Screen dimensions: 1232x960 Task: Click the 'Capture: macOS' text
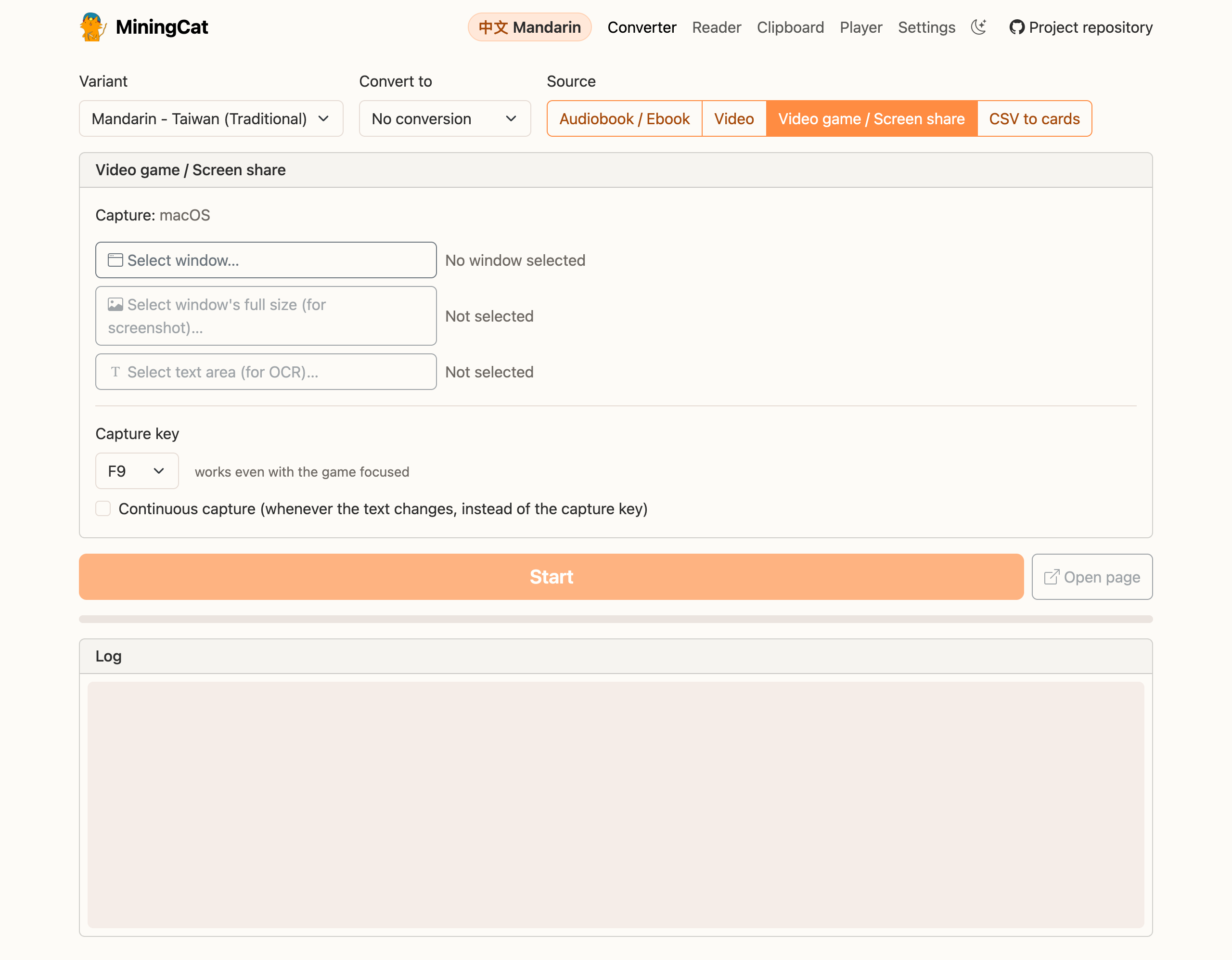[152, 215]
